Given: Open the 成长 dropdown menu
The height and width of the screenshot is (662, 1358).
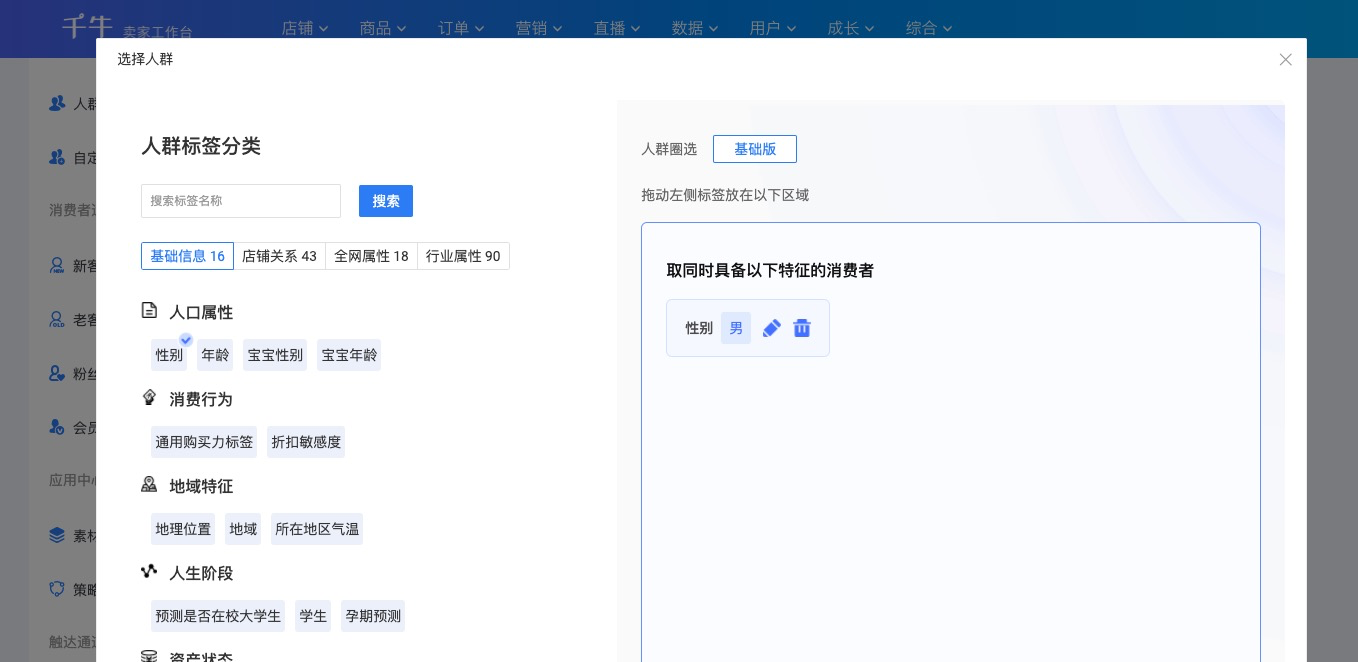Looking at the screenshot, I should click(851, 28).
